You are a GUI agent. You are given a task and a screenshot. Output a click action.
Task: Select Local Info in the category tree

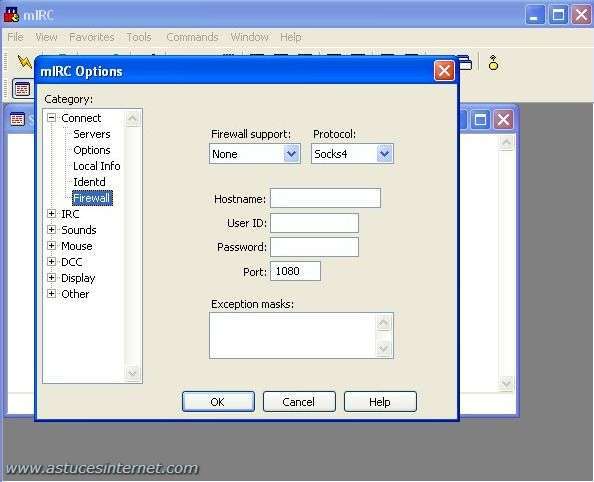tap(97, 166)
